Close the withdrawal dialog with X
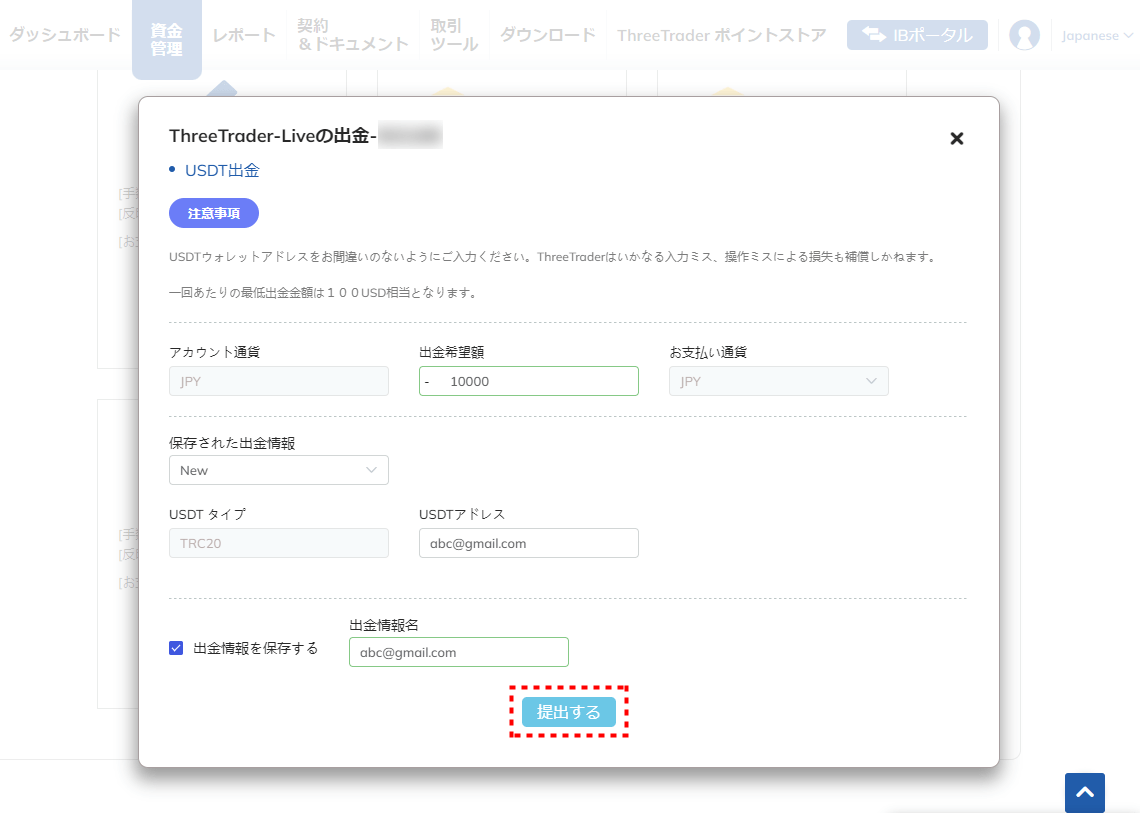1140x813 pixels. pos(957,138)
